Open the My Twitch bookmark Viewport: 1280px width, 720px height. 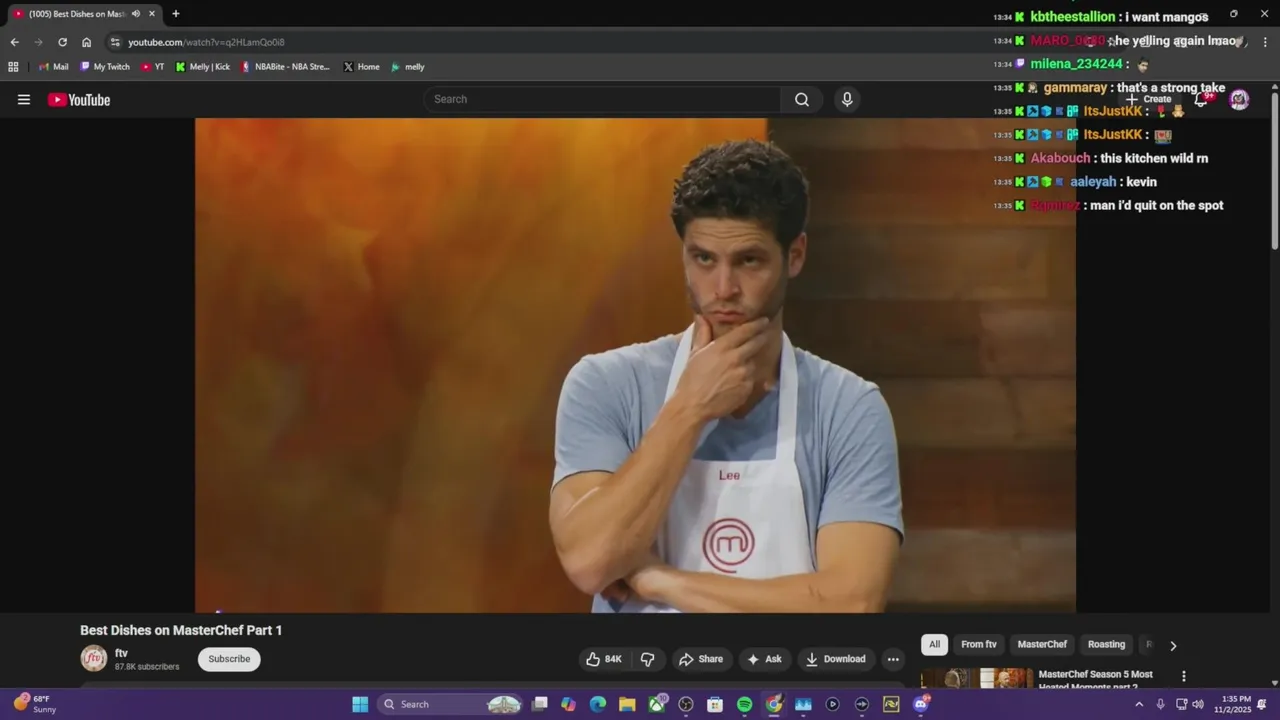coord(105,67)
